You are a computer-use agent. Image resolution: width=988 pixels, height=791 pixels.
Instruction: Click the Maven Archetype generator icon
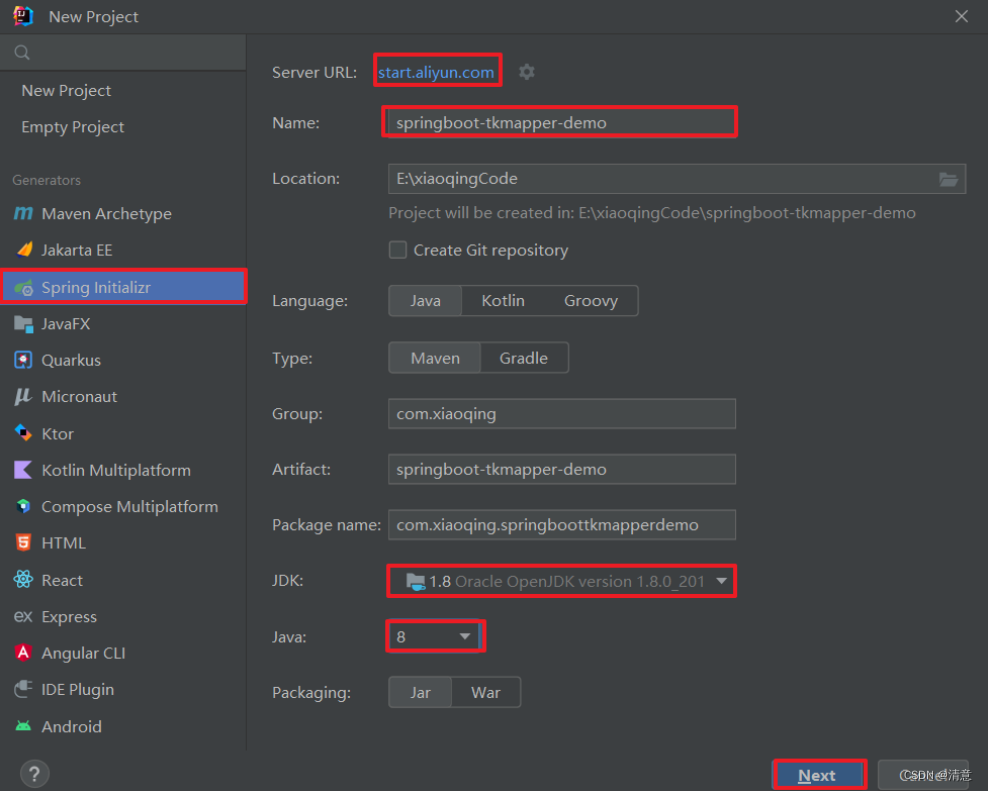23,214
